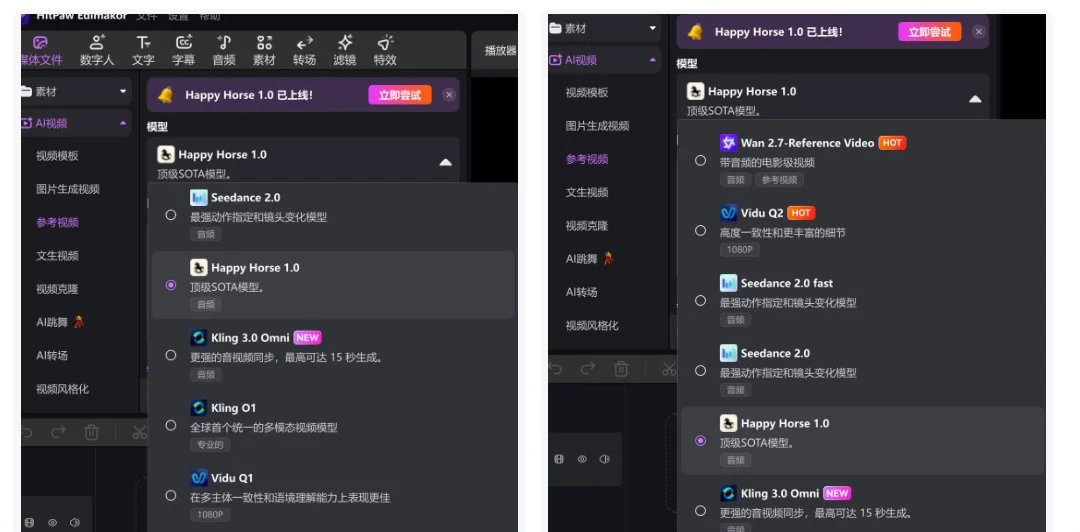Select Seedance 2.0 radio in left screenshot
1080x532 pixels.
pyautogui.click(x=171, y=215)
